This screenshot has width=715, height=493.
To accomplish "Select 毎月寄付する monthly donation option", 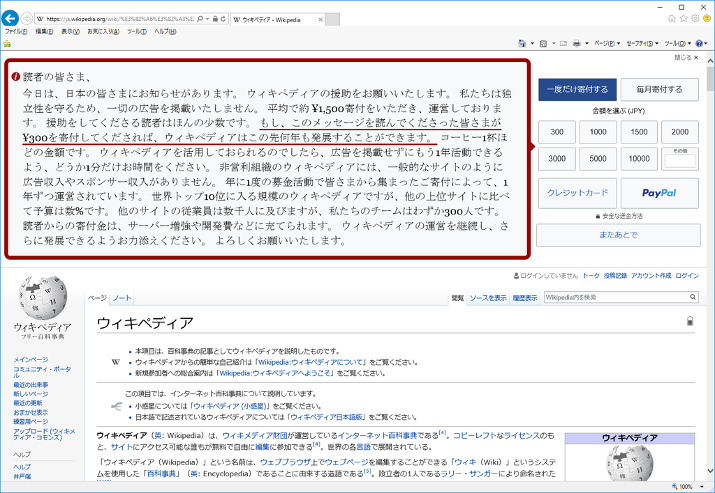I will 659,89.
